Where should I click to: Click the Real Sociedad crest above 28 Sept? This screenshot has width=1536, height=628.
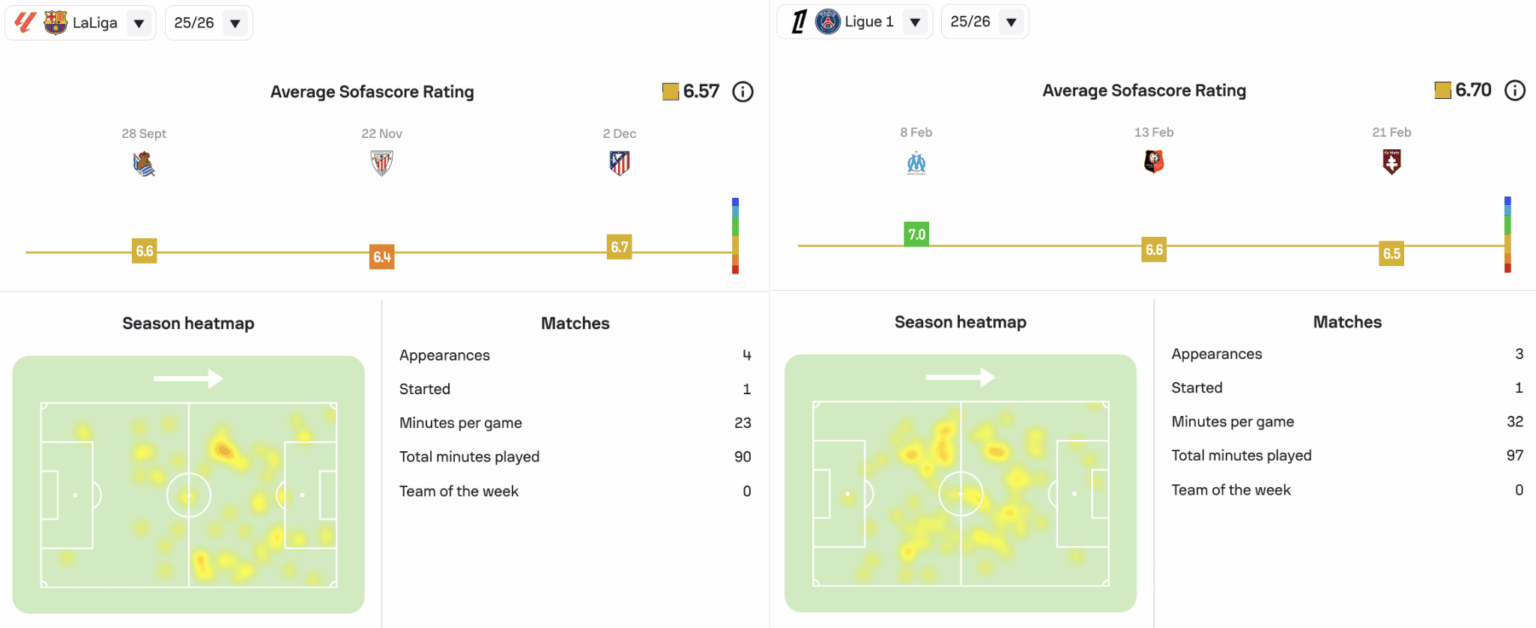coord(144,162)
